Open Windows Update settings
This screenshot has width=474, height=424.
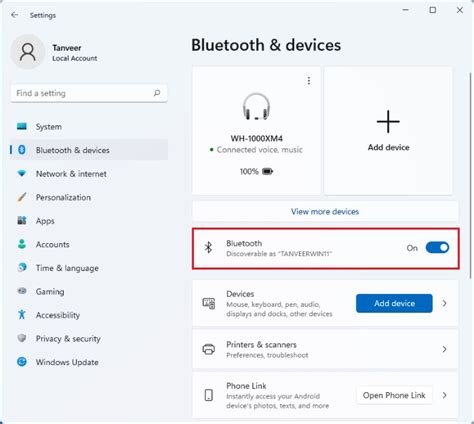click(89, 362)
